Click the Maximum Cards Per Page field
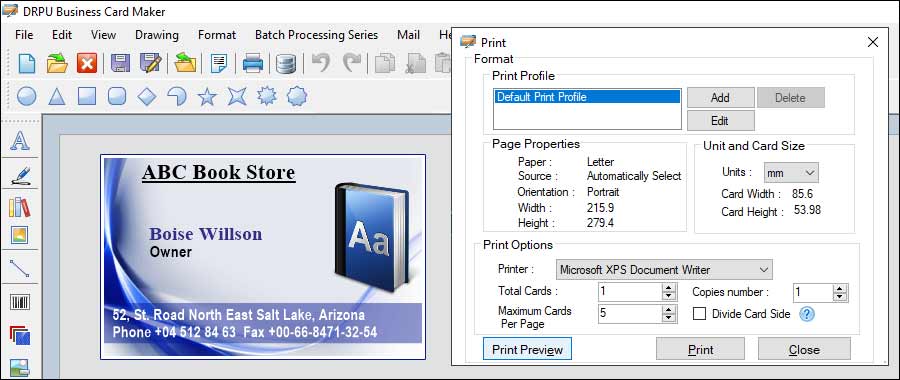Viewport: 900px width, 380px height. click(x=630, y=313)
